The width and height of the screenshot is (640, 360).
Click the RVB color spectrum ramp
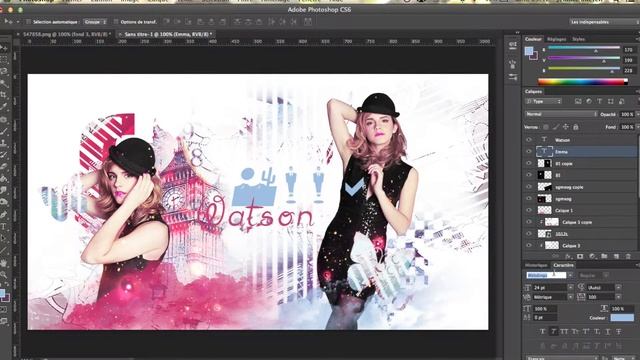coord(582,82)
